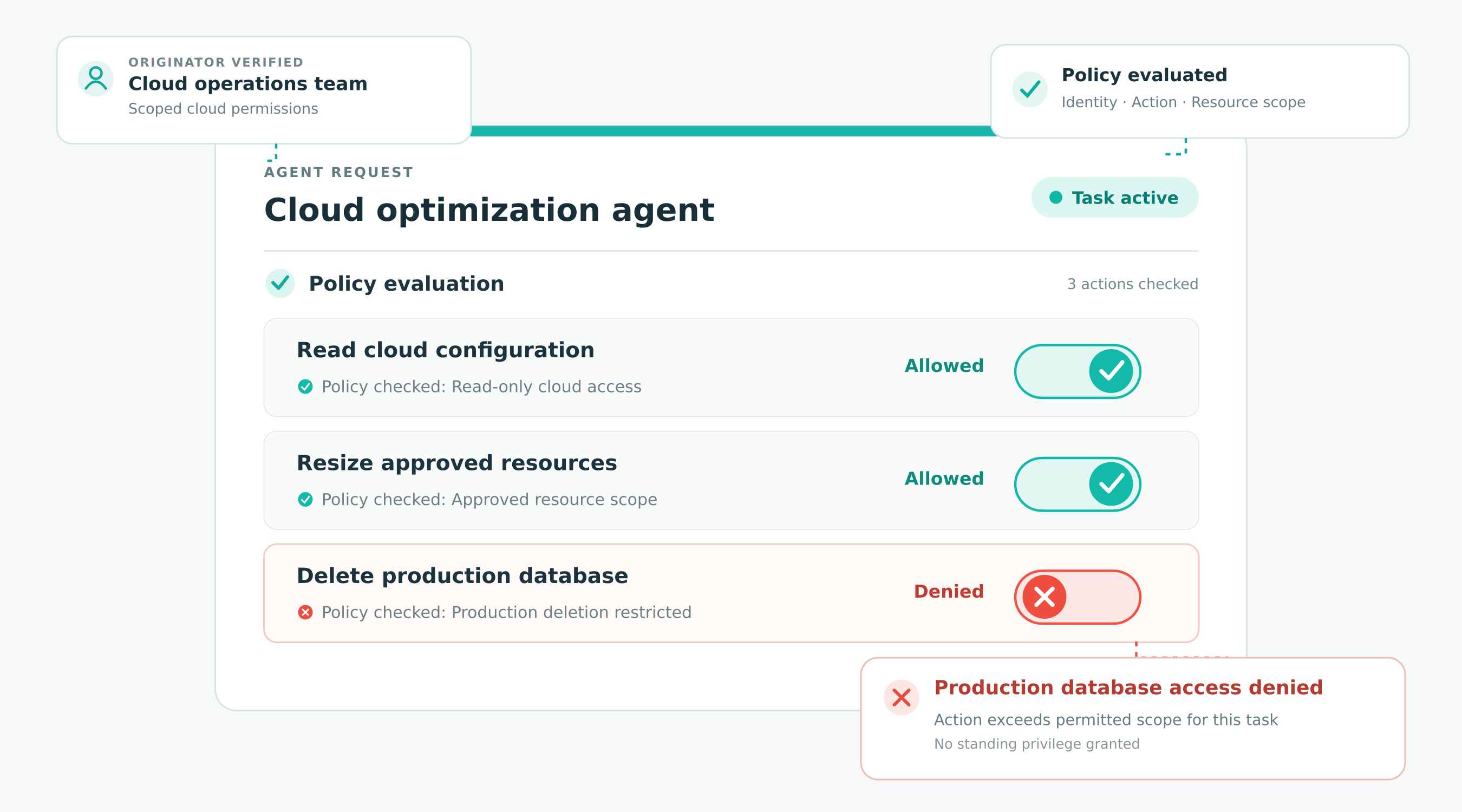Click the AGENT REQUEST label
The width and height of the screenshot is (1462, 812).
click(x=339, y=172)
